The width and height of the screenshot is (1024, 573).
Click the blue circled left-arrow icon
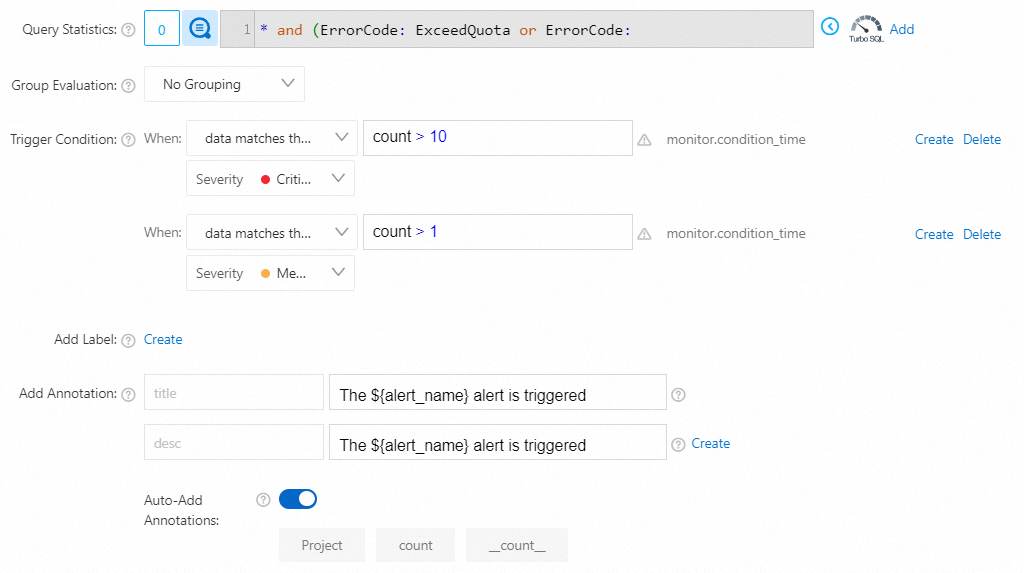click(x=829, y=27)
